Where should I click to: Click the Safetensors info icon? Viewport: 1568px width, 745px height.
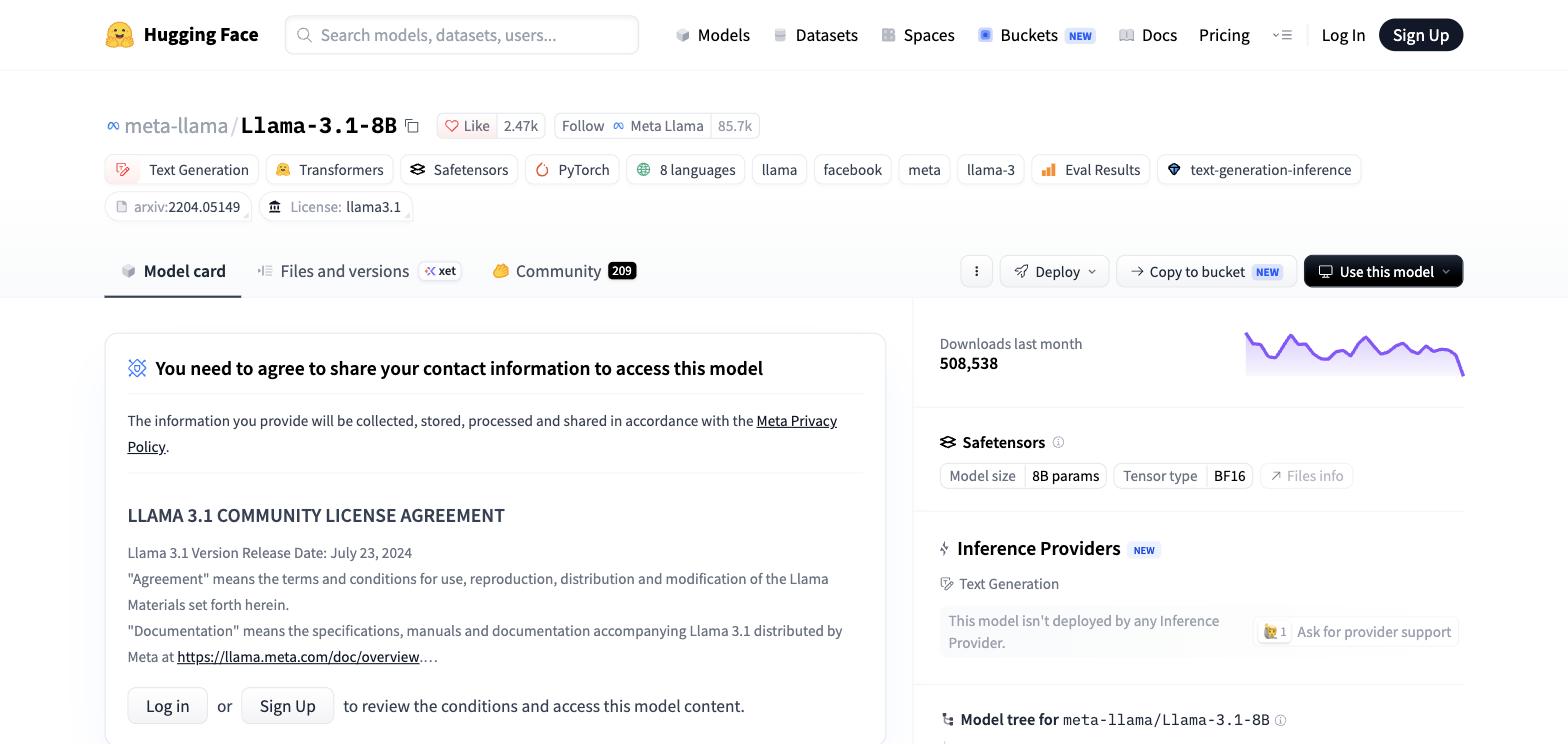pyautogui.click(x=1058, y=442)
